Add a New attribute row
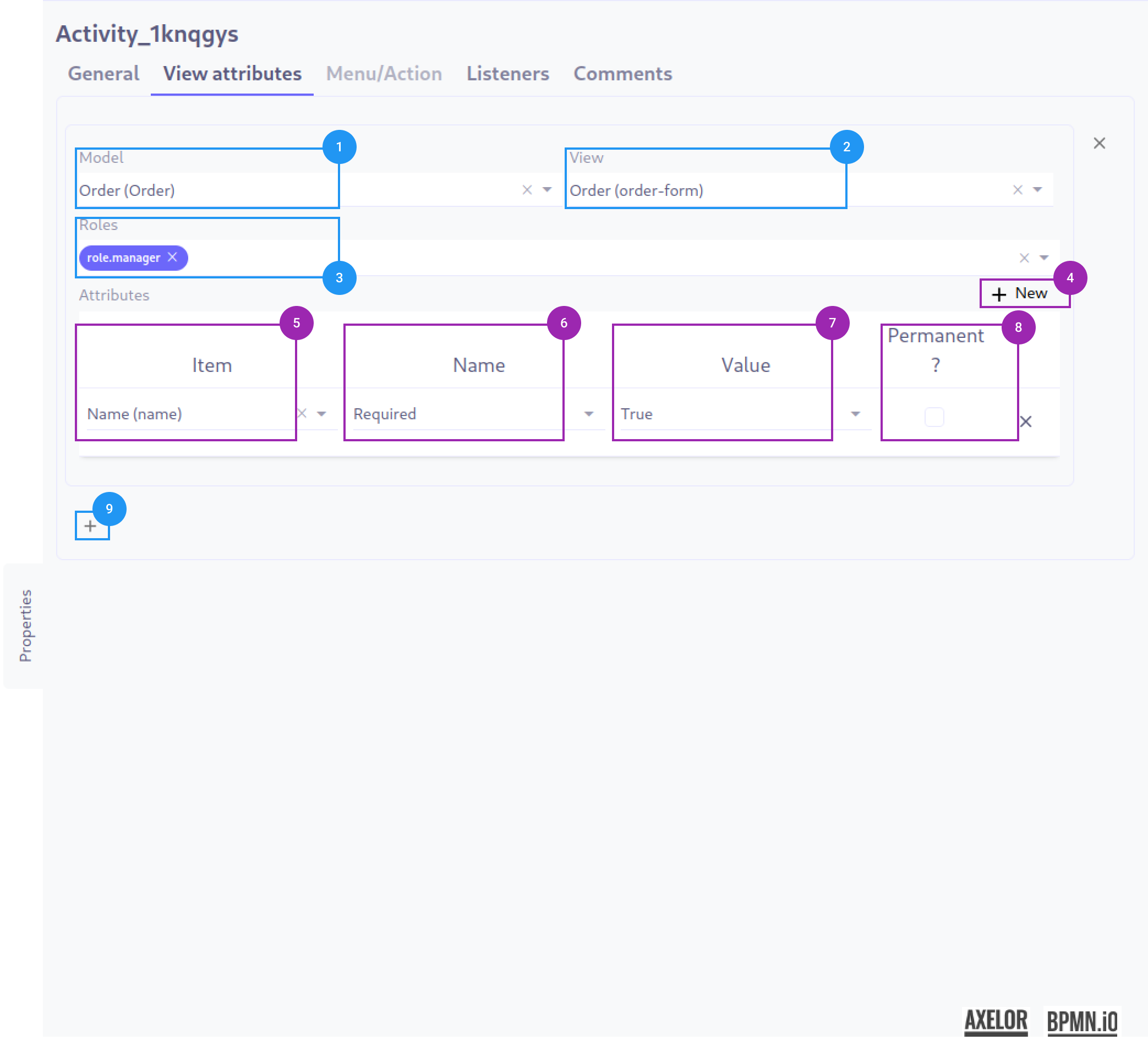 click(1019, 294)
